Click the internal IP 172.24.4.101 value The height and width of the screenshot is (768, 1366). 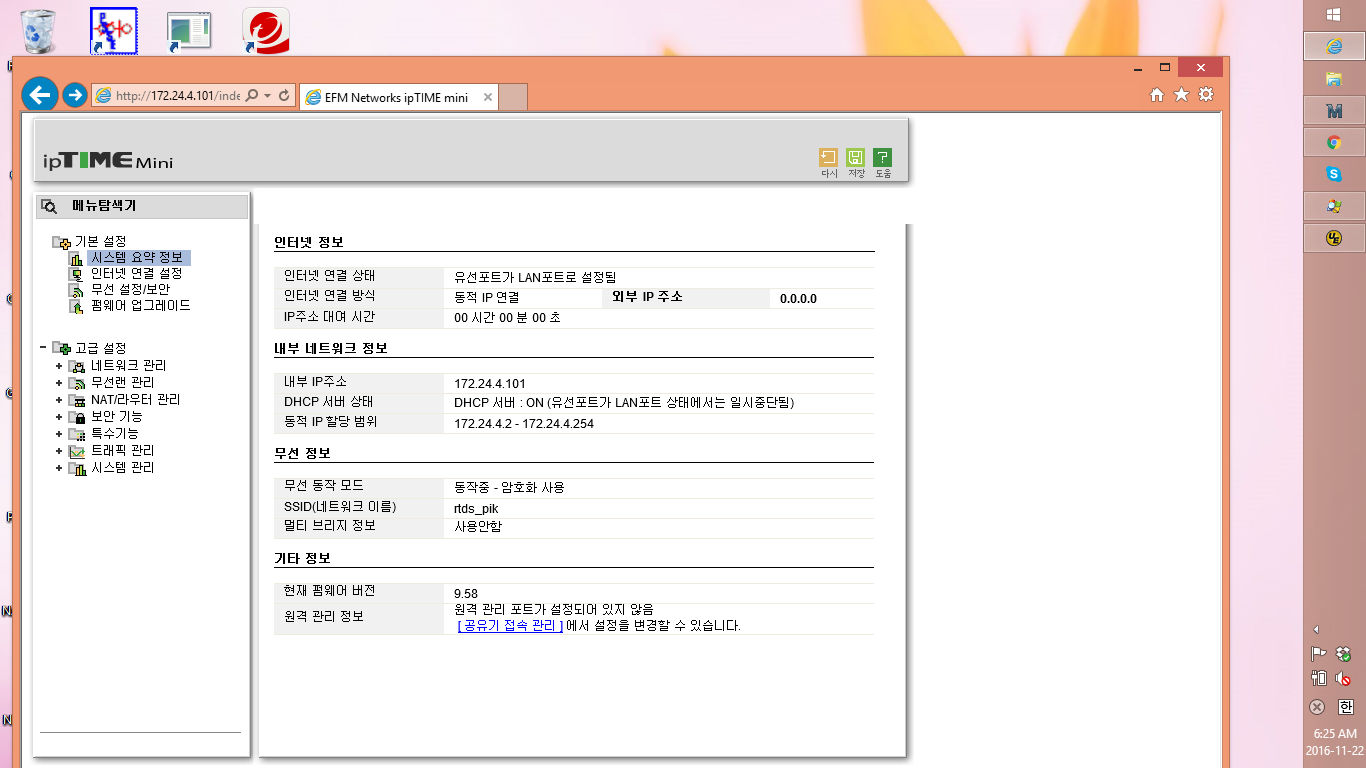pyautogui.click(x=490, y=383)
